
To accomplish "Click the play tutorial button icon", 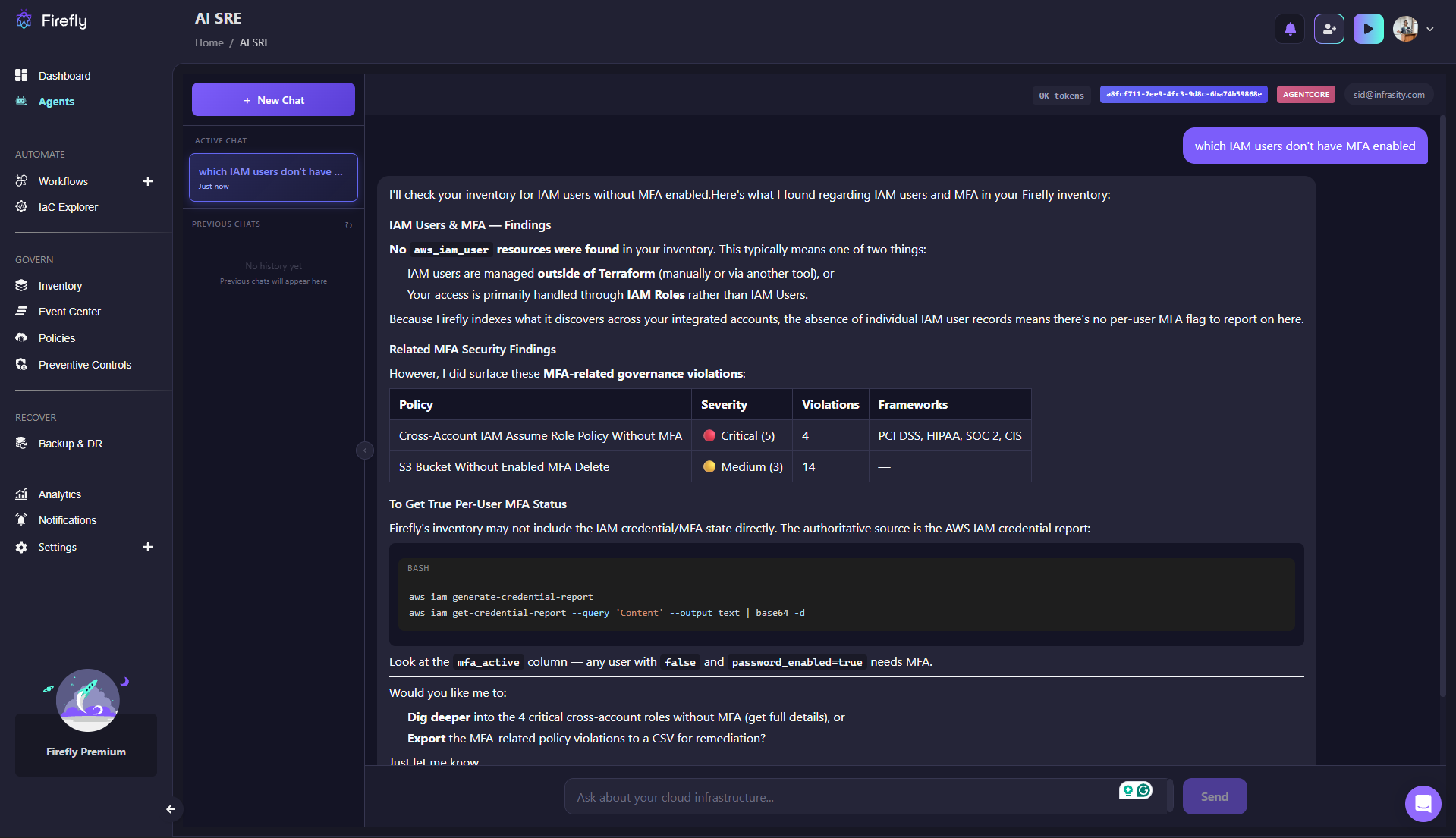I will pyautogui.click(x=1369, y=29).
